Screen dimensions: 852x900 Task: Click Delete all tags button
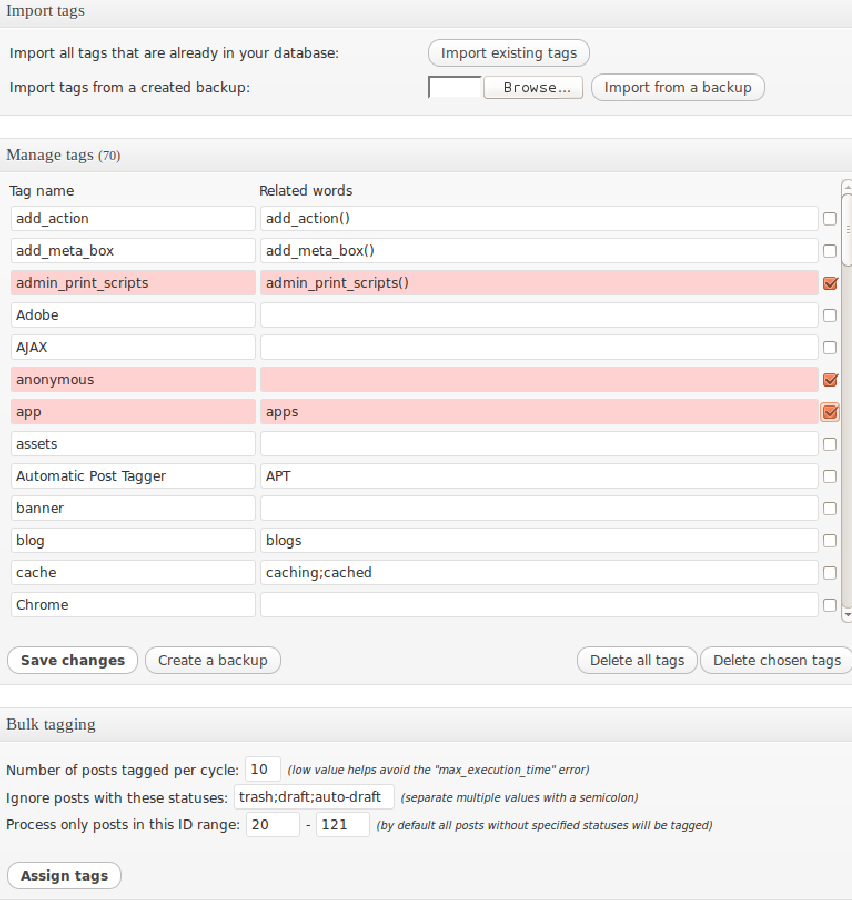(x=637, y=660)
